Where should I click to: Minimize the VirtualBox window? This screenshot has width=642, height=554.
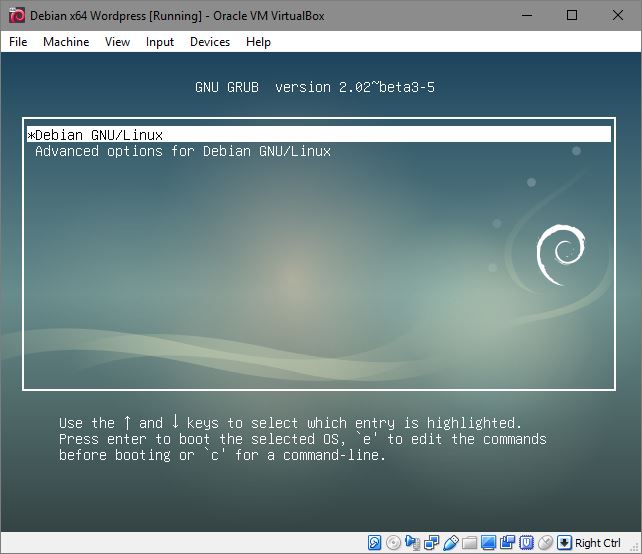(x=527, y=16)
